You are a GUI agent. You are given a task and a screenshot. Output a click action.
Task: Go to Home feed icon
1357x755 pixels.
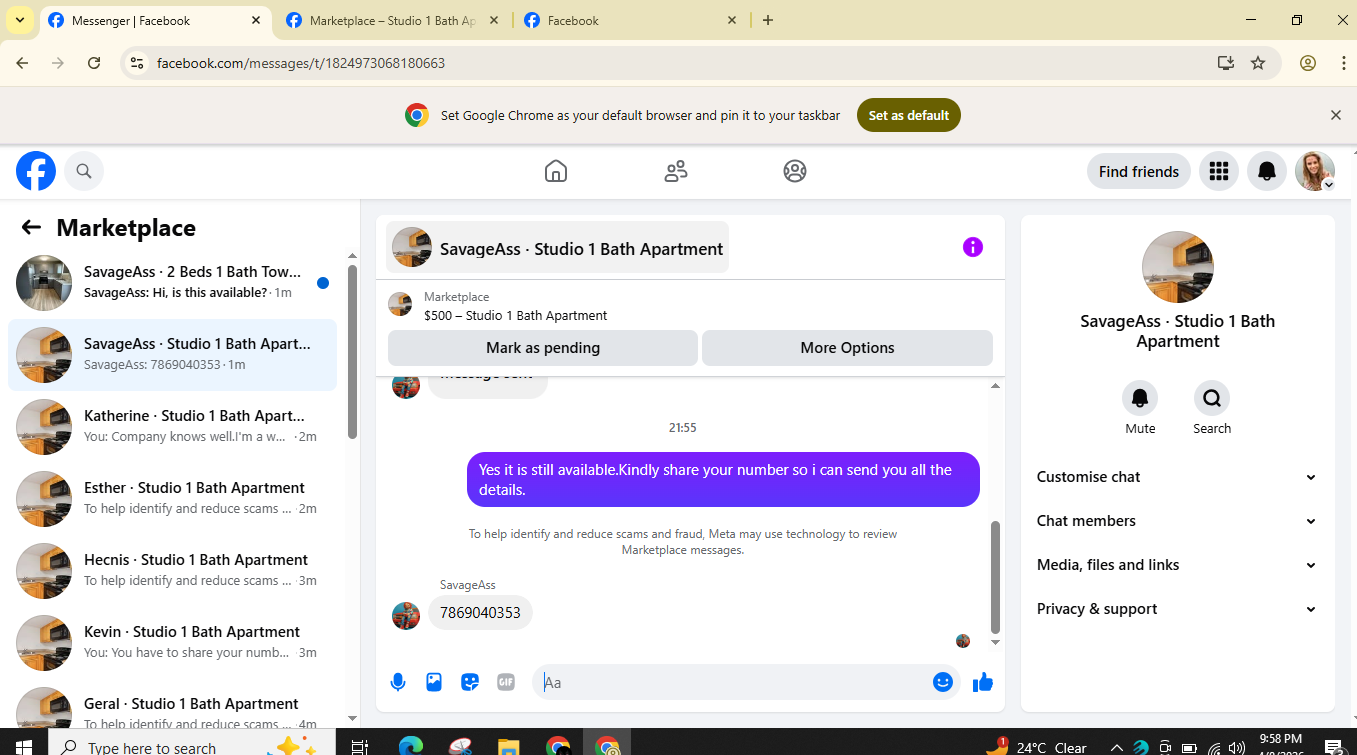(x=556, y=171)
